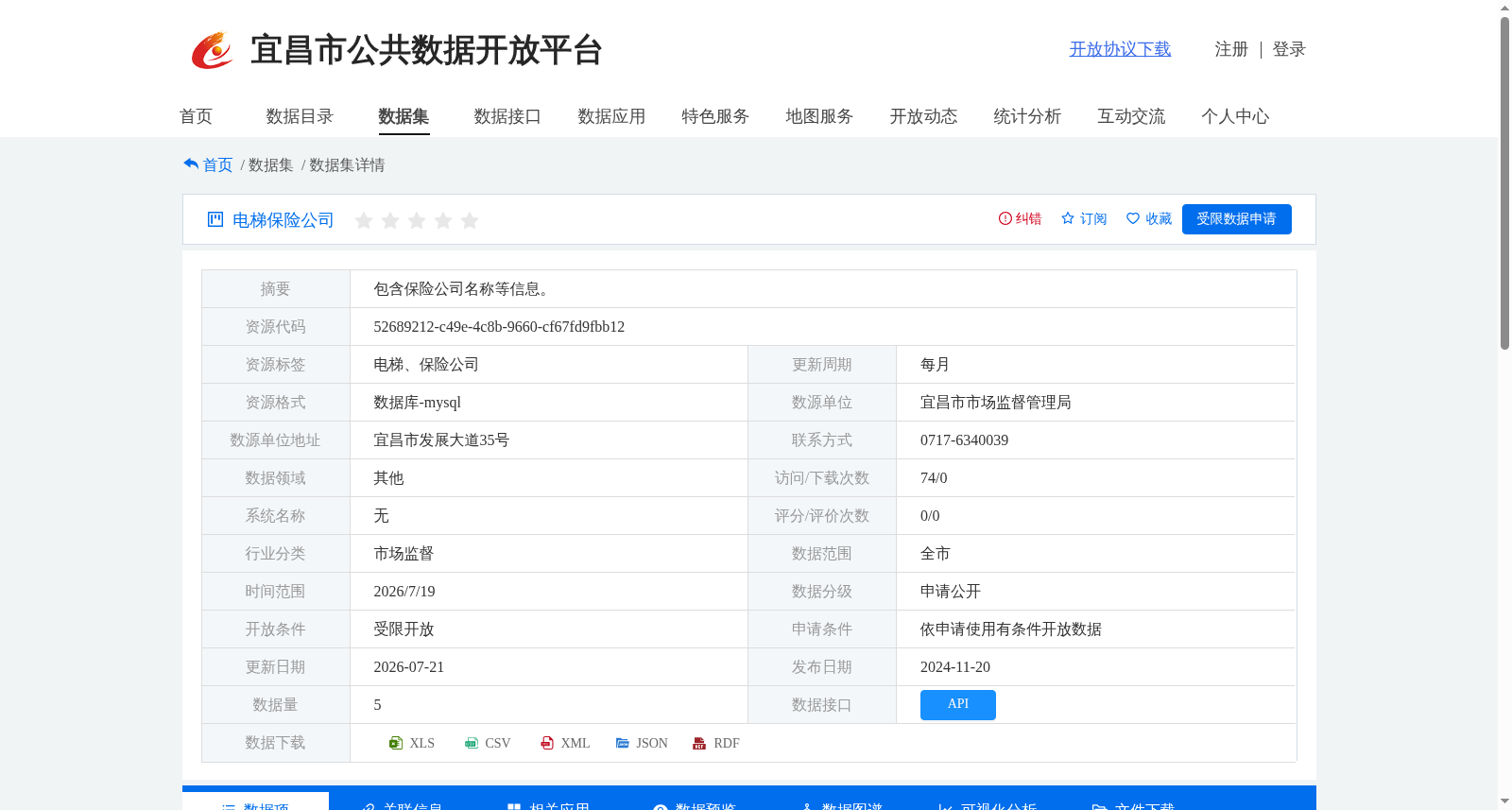
Task: Click the 受限数据申请 button
Action: (x=1236, y=219)
